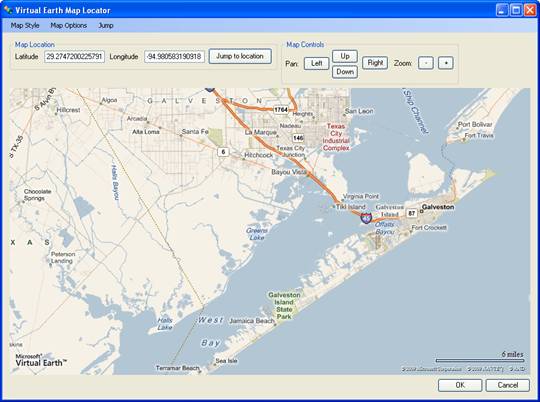Click the Galveston city label on map
The height and width of the screenshot is (402, 540).
coord(438,207)
